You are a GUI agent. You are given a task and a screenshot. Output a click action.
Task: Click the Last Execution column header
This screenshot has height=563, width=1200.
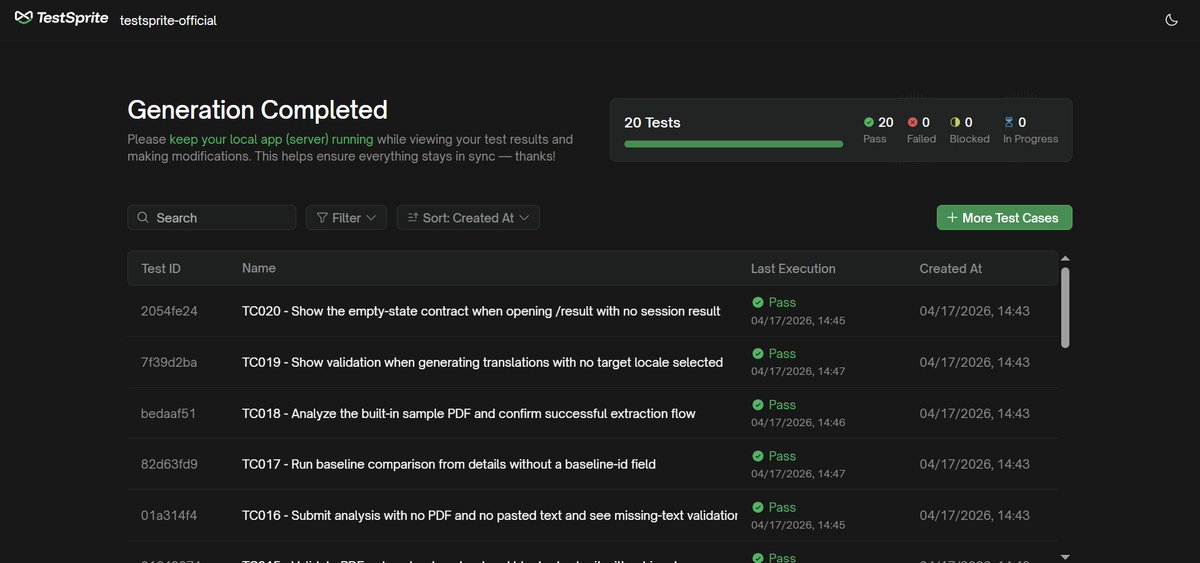coord(793,268)
